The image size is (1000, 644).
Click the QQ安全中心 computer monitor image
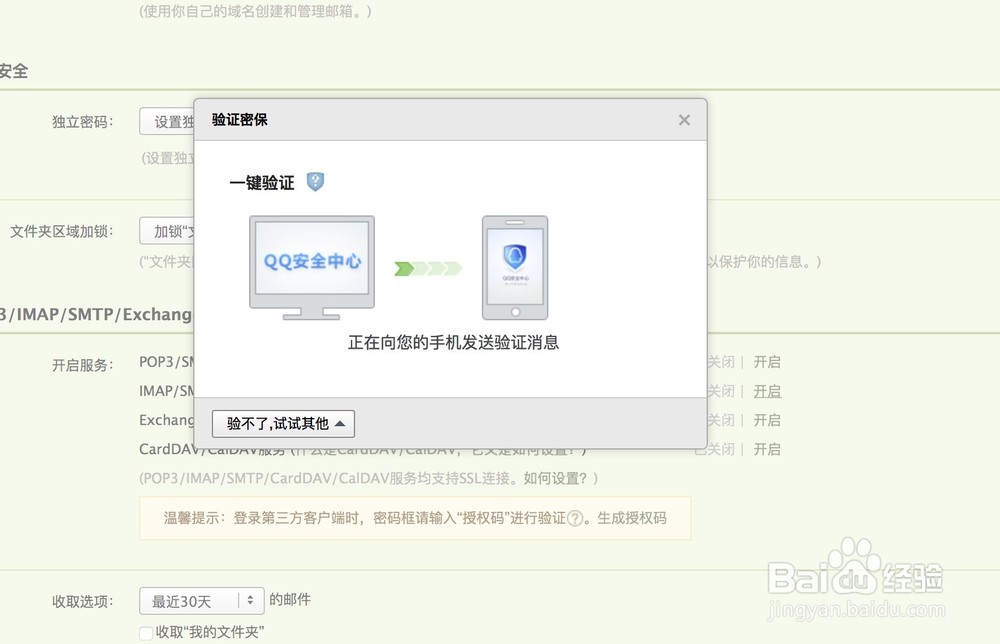[312, 267]
